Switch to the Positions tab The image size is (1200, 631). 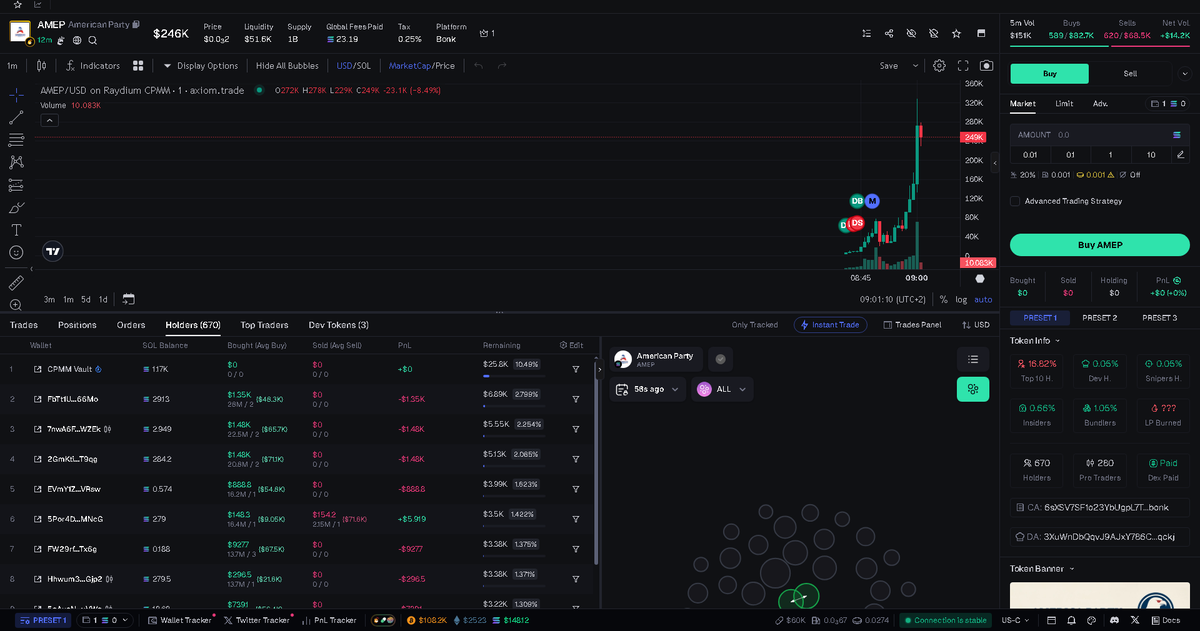coord(77,325)
